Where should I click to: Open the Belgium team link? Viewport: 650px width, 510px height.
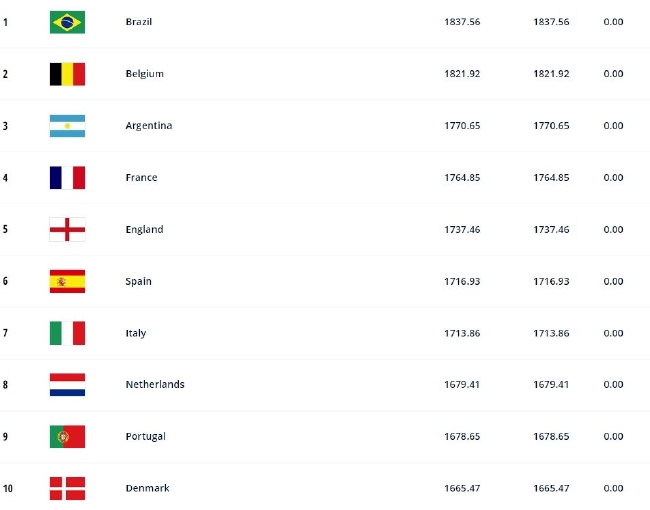(x=144, y=74)
